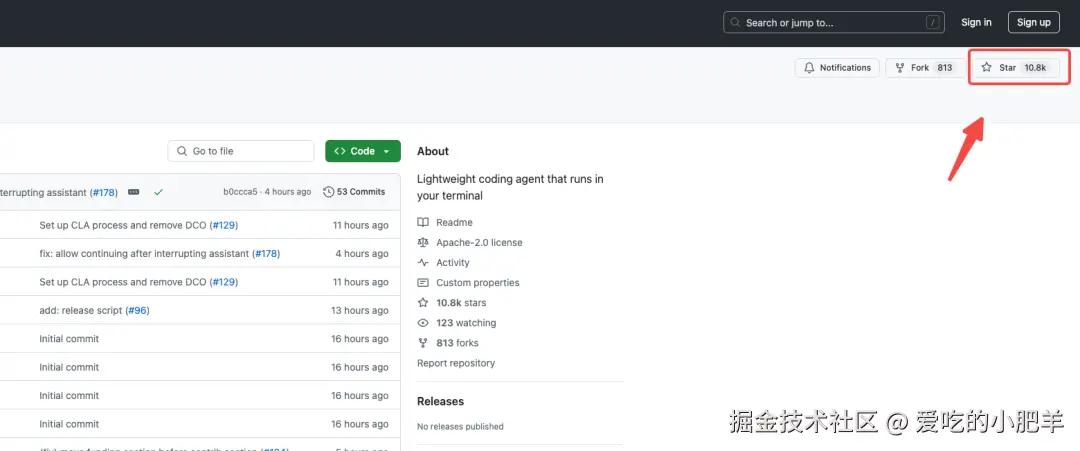Image resolution: width=1080 pixels, height=451 pixels.
Task: Click '13 hours ago' timestamp
Action: 360,311
